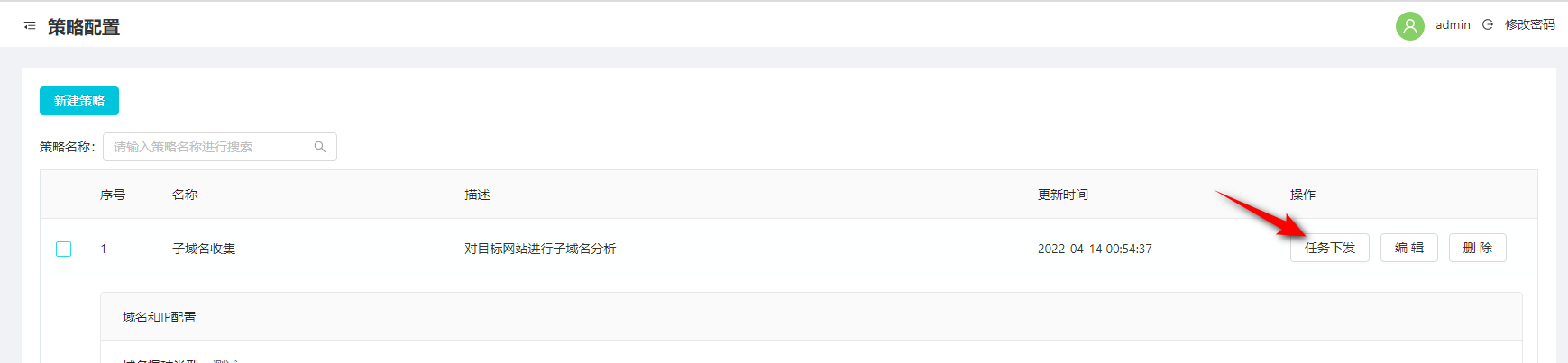Collapse the sidebar menu fold icon
Image resolution: width=1568 pixels, height=363 pixels.
tap(30, 28)
